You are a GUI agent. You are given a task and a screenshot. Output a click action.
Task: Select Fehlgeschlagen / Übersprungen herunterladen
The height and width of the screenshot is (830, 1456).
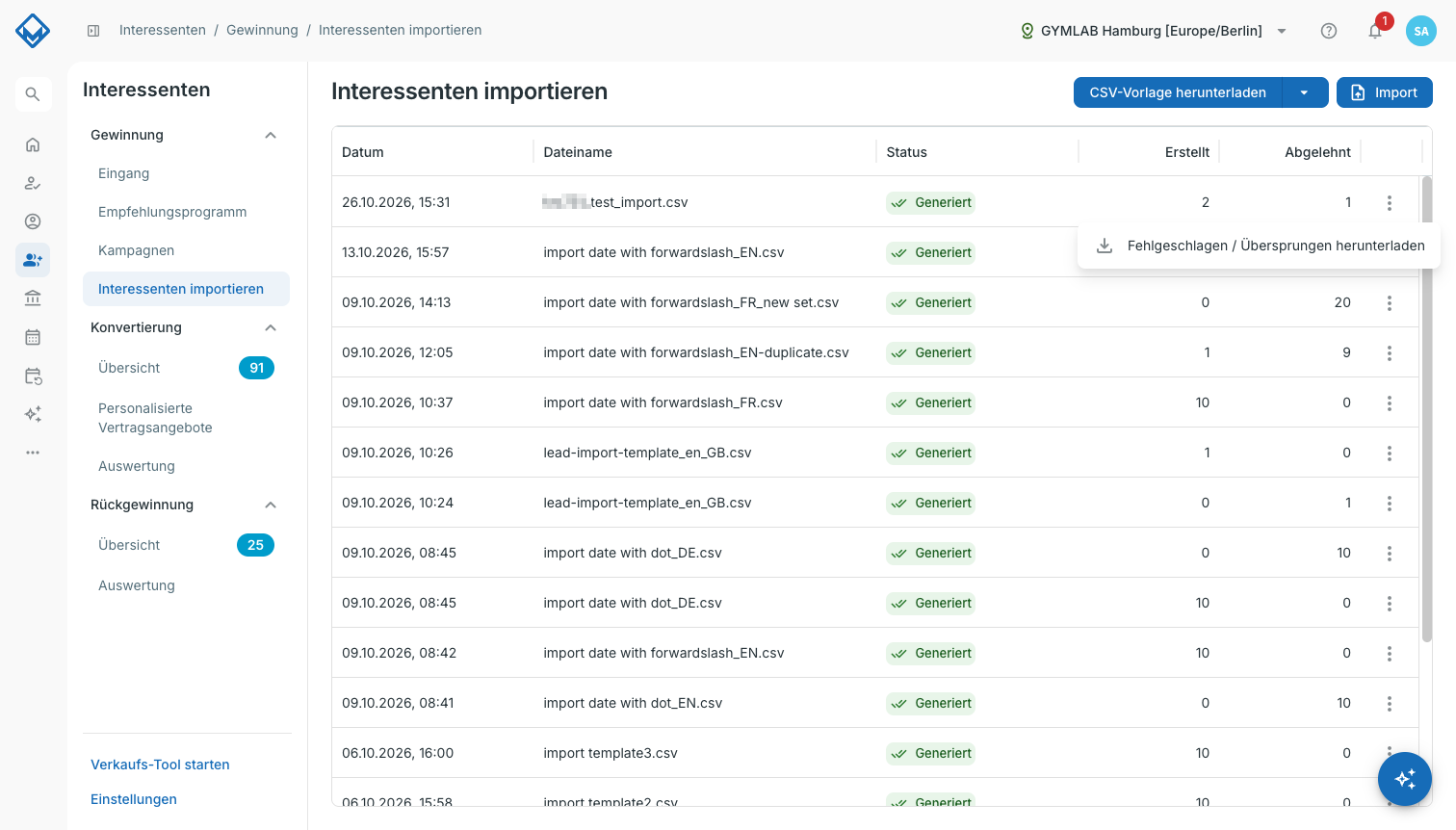coord(1259,246)
